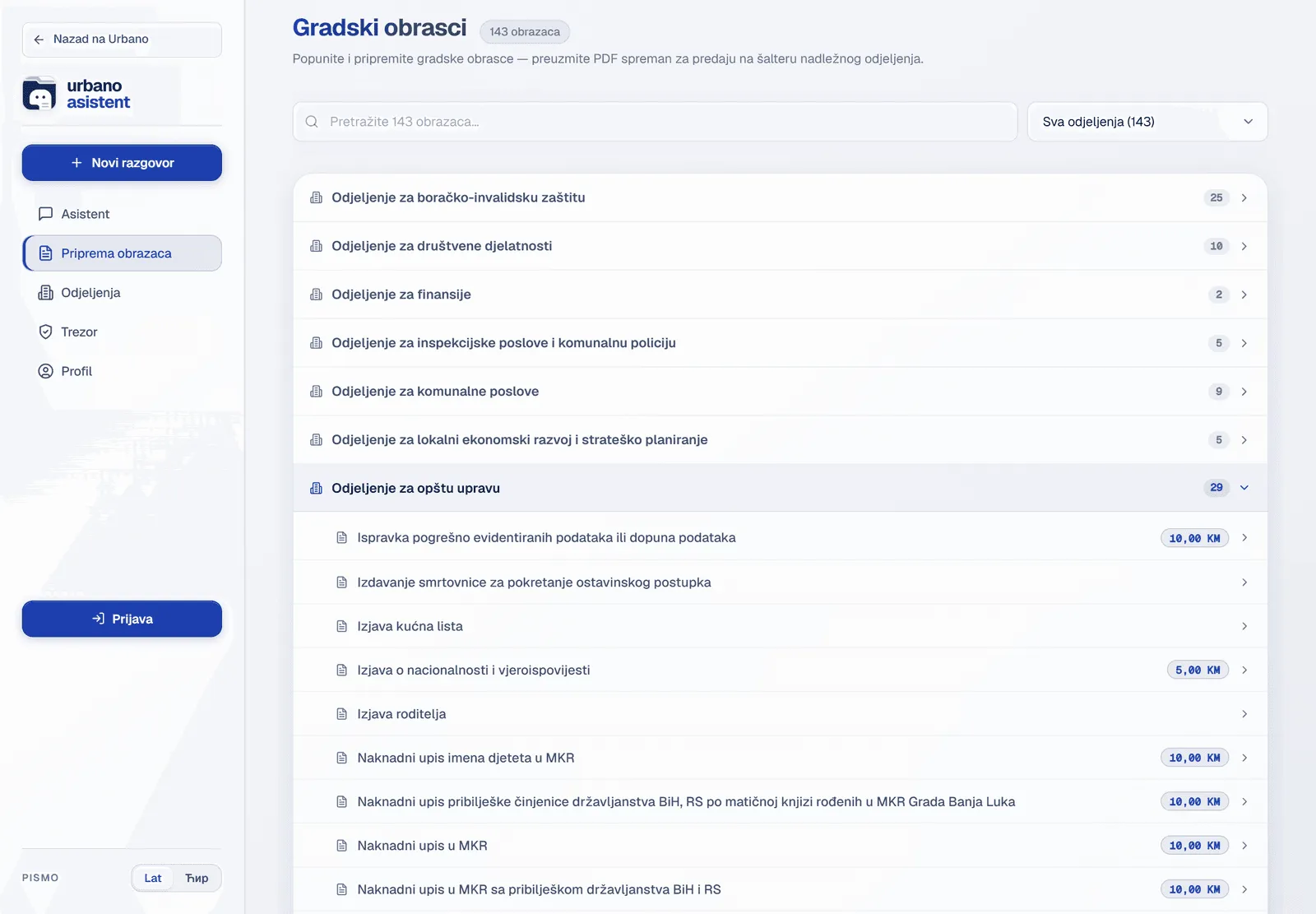Click the 29 count badge for opštu upravu
Image resolution: width=1316 pixels, height=914 pixels.
pyautogui.click(x=1216, y=488)
